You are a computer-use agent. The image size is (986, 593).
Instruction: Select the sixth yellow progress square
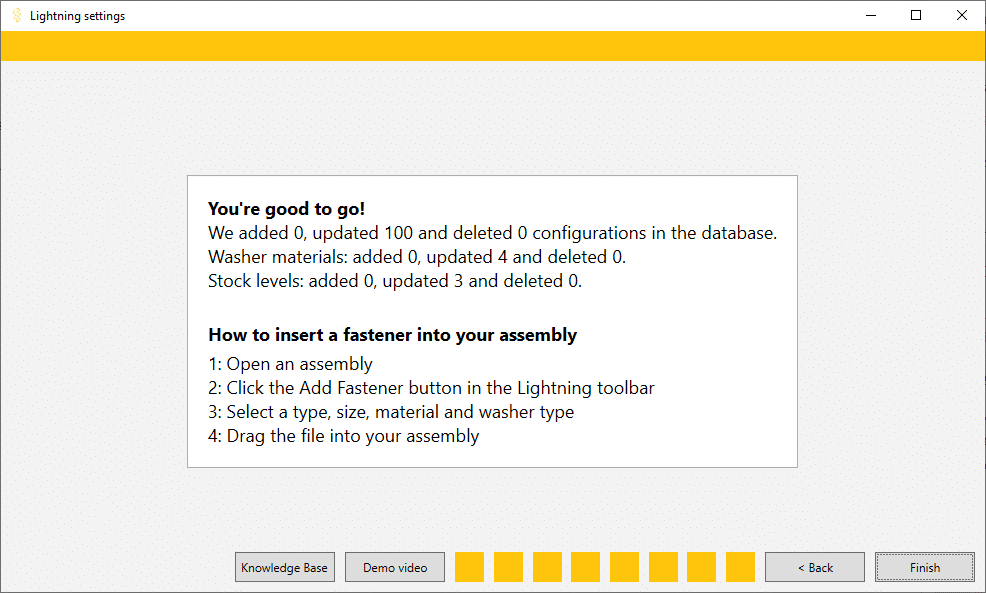662,567
